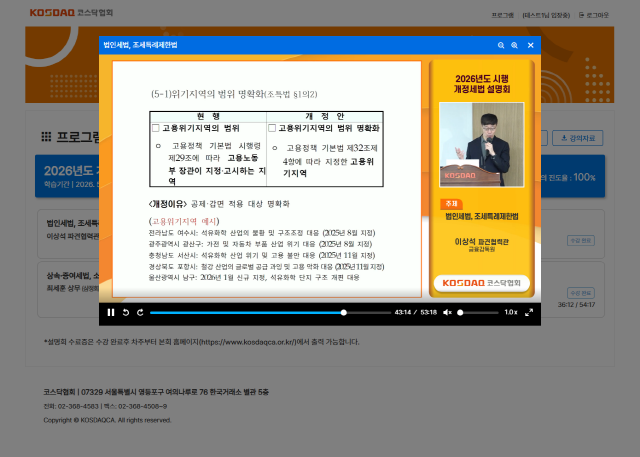Click the rewind counter-clockwise arrow icon

pyautogui.click(x=126, y=313)
